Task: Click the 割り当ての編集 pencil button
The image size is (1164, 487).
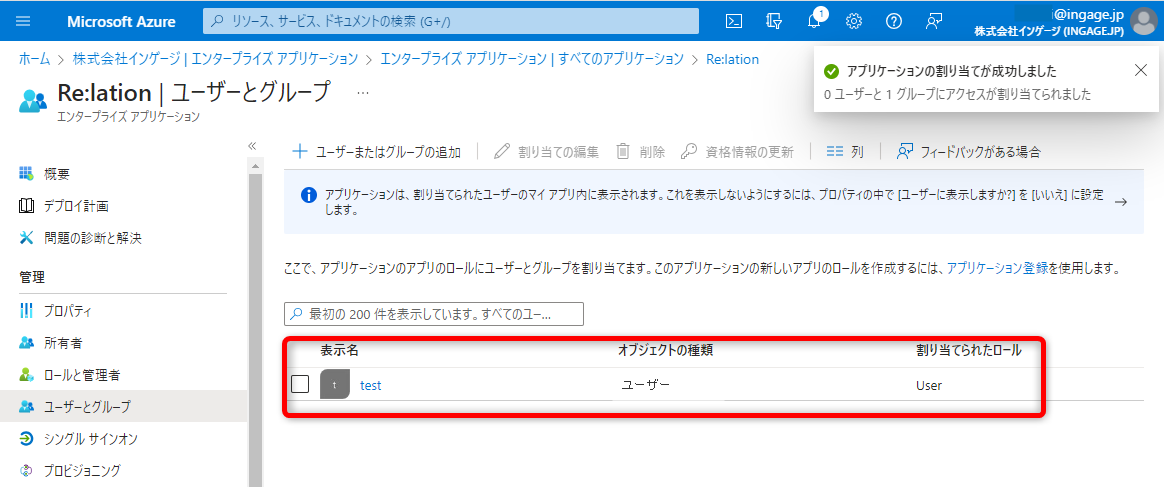Action: click(x=546, y=151)
